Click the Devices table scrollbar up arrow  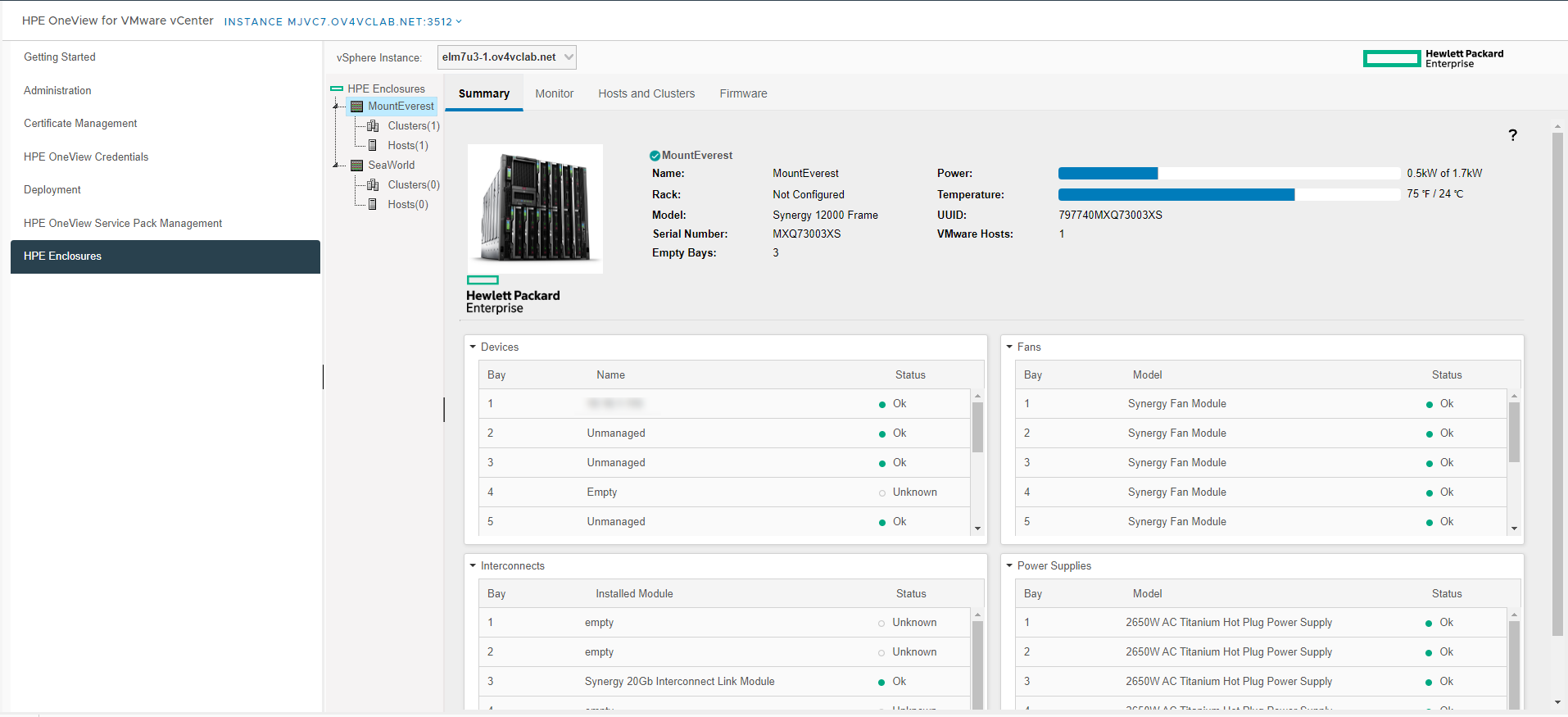(x=977, y=396)
